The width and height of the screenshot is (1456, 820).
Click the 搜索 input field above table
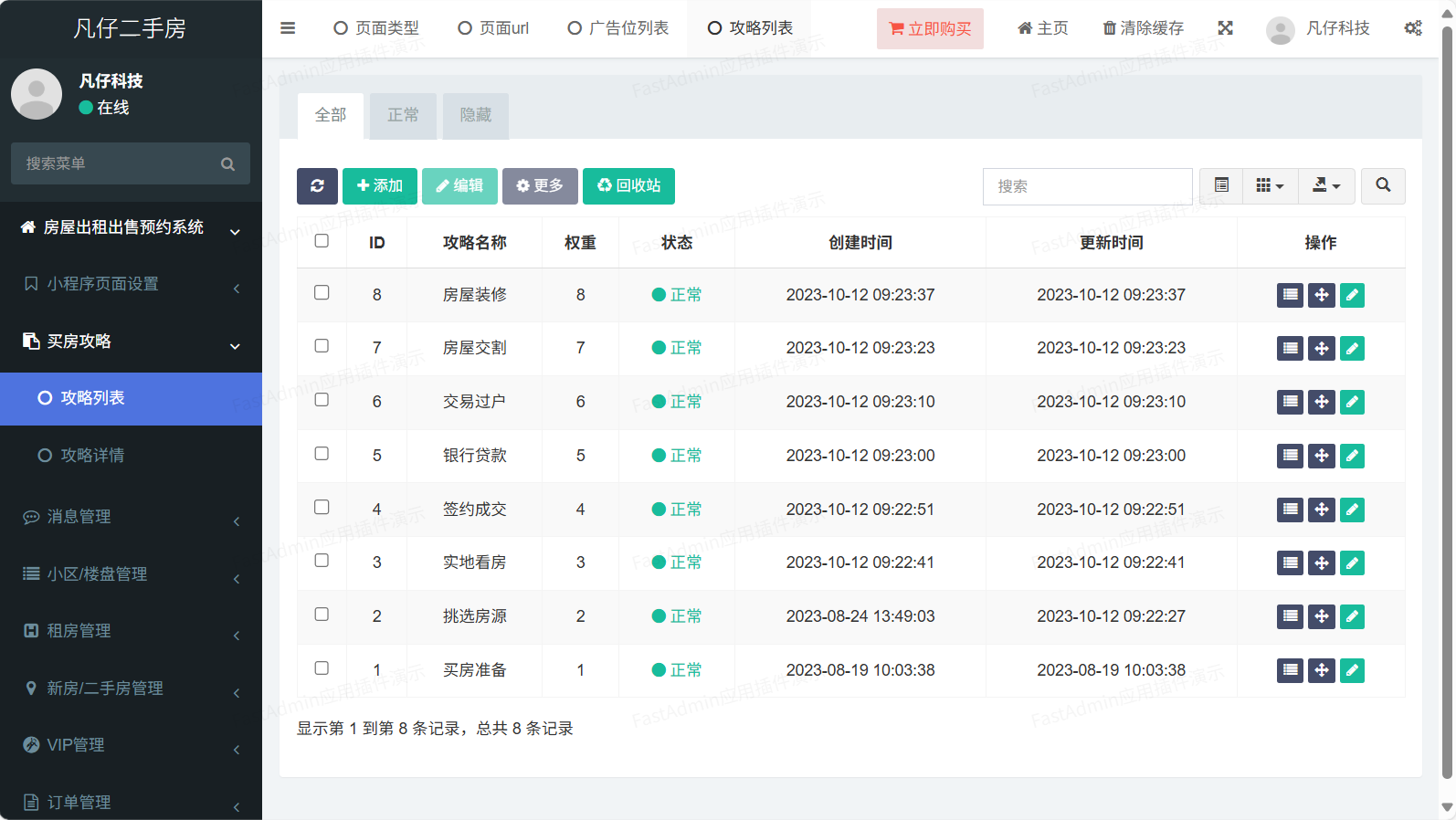(1087, 186)
